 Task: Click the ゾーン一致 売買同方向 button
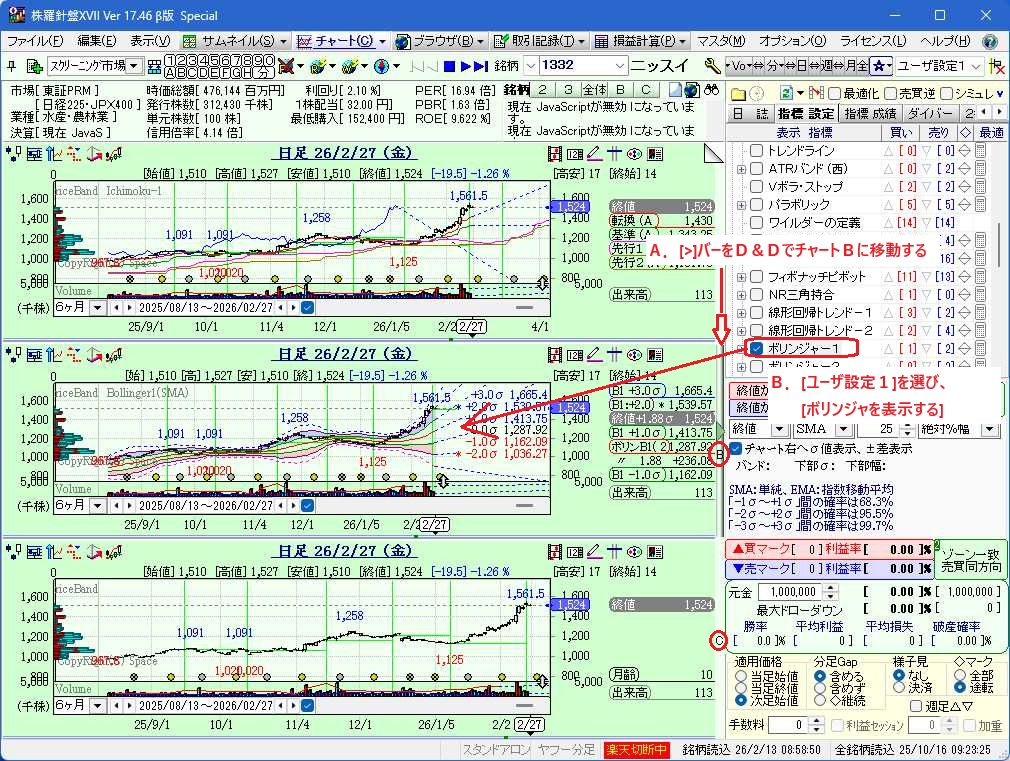[969, 559]
